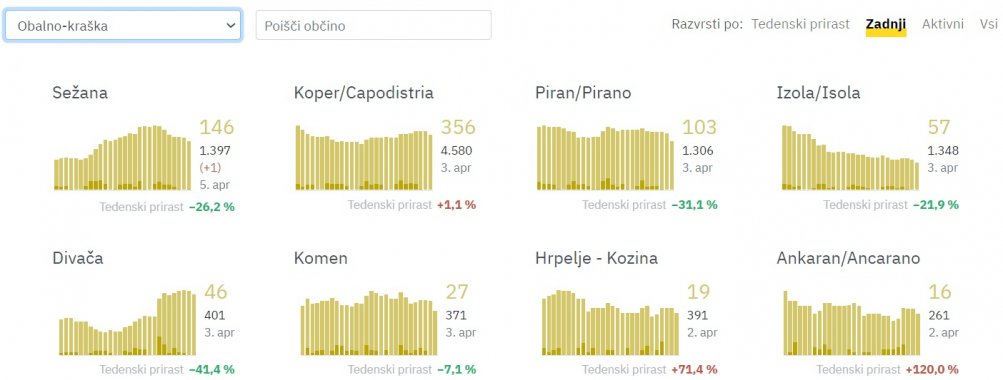Screen dimensions: 1003x380
Task: Focus the Poišči občino search field
Action: (374, 26)
